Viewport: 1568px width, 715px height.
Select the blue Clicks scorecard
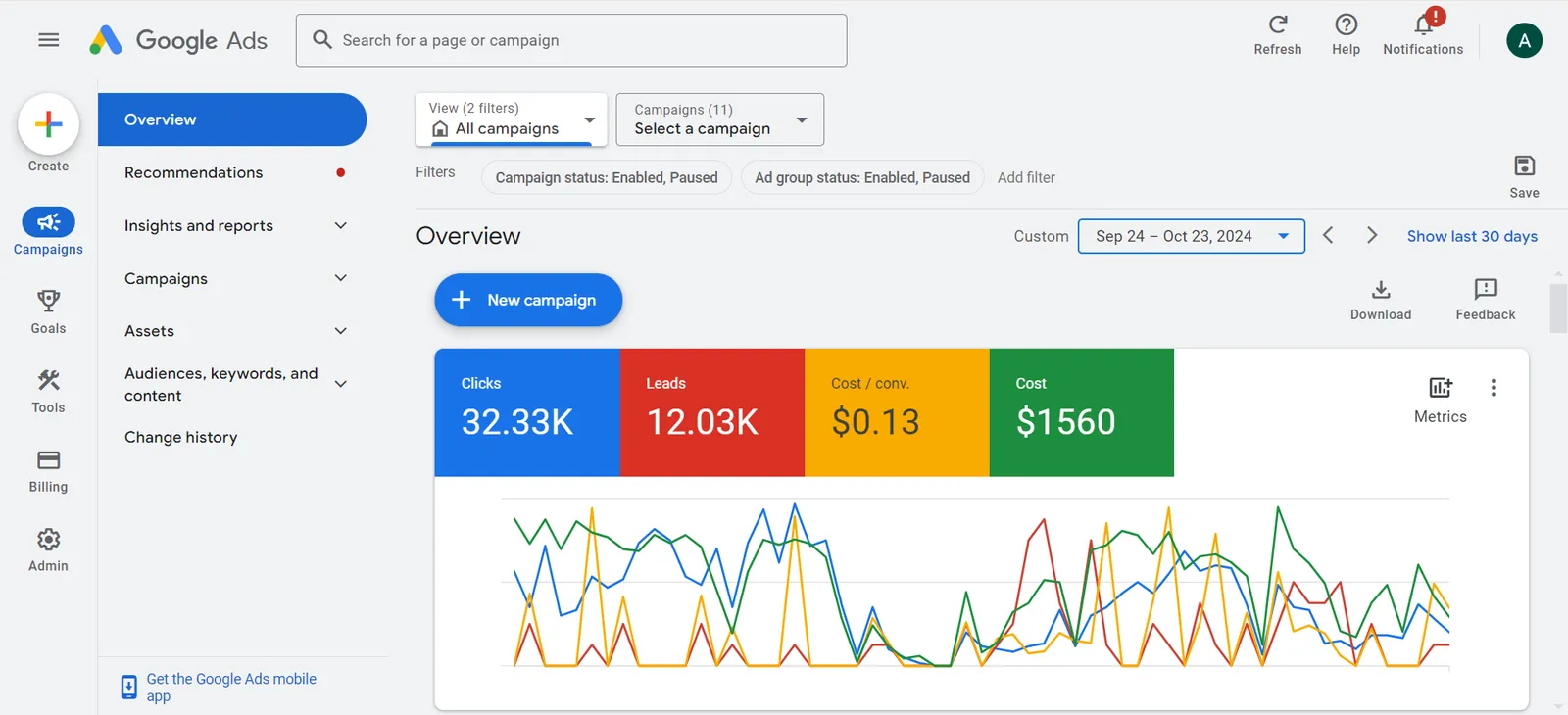[x=527, y=412]
